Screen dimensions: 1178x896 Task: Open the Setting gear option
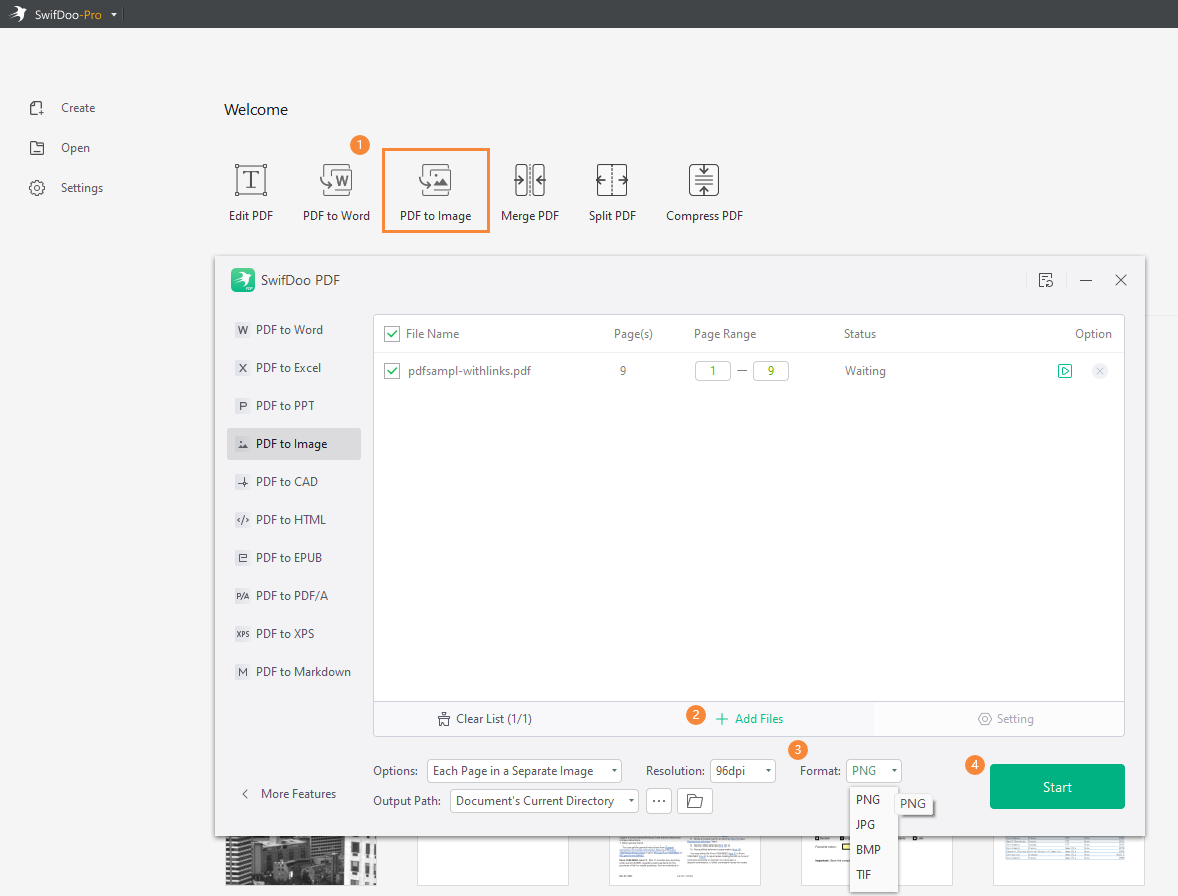pos(1005,719)
